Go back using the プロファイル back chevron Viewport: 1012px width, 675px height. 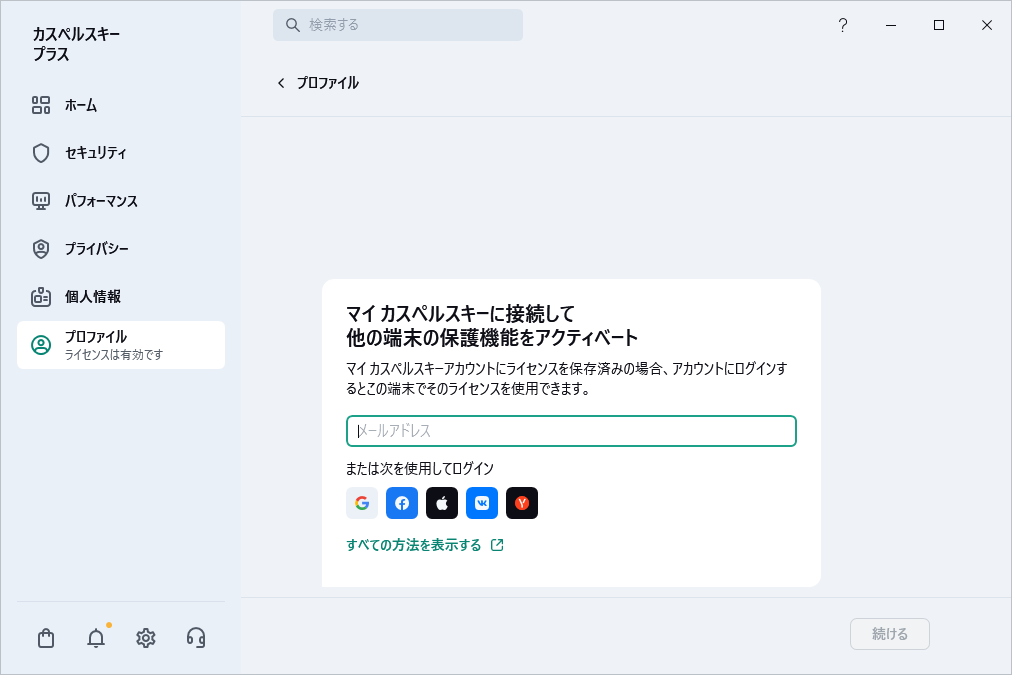coord(281,83)
